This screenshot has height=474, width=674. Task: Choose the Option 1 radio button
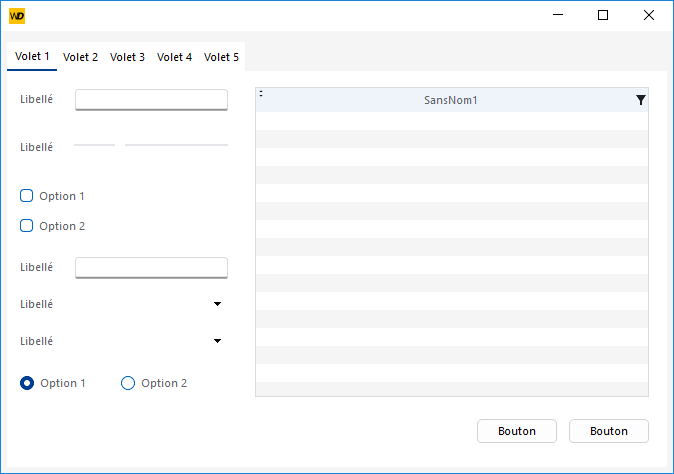tap(27, 383)
